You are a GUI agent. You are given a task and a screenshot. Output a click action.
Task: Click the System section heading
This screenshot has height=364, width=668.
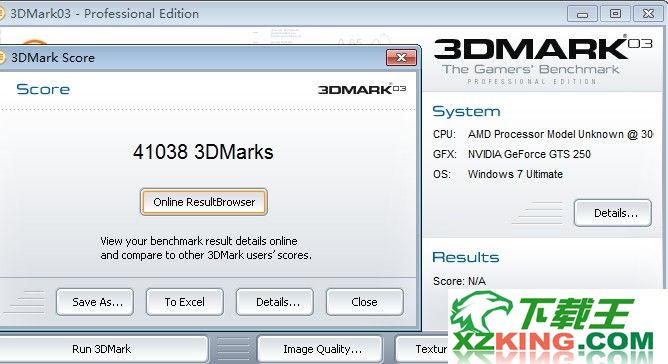[466, 111]
